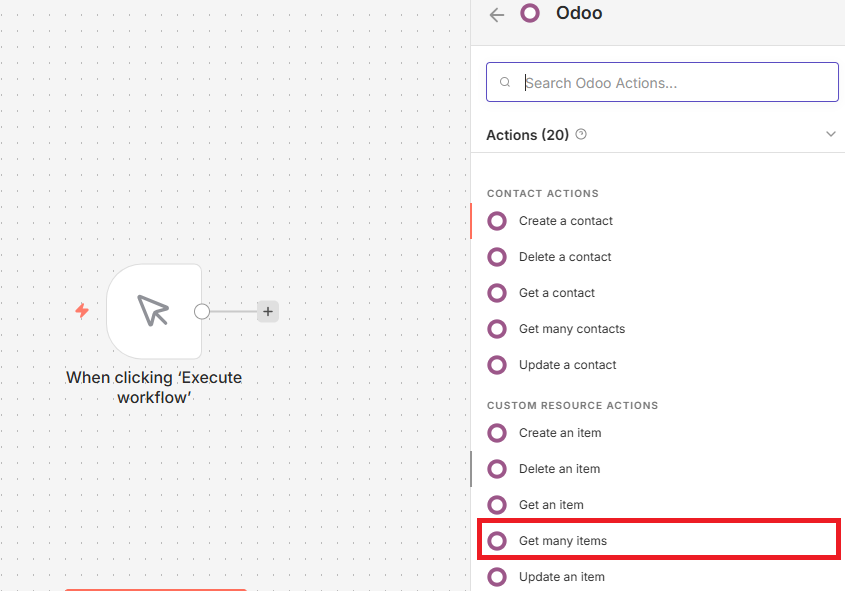
Task: Click the lightning bolt icon beside the trigger node
Action: coord(80,311)
